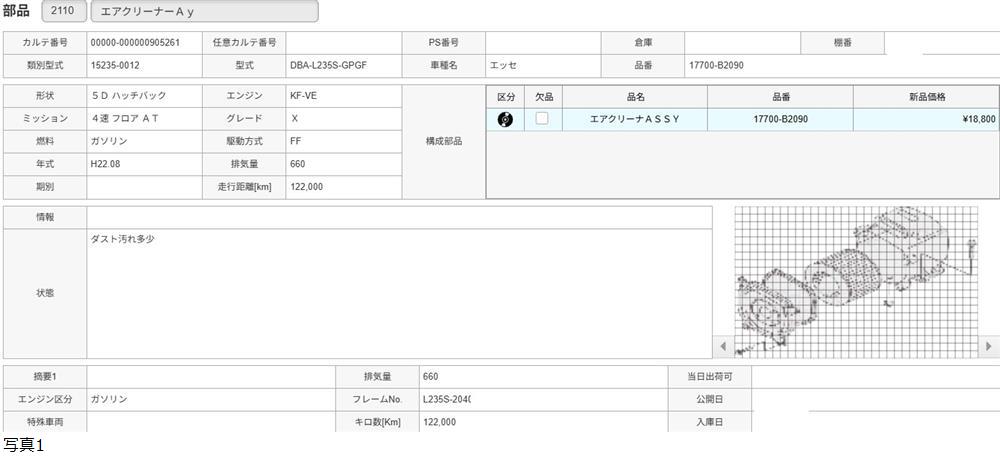Click the 状態 text area with ダスト汚れ多少
The height and width of the screenshot is (462, 1000).
(x=399, y=293)
